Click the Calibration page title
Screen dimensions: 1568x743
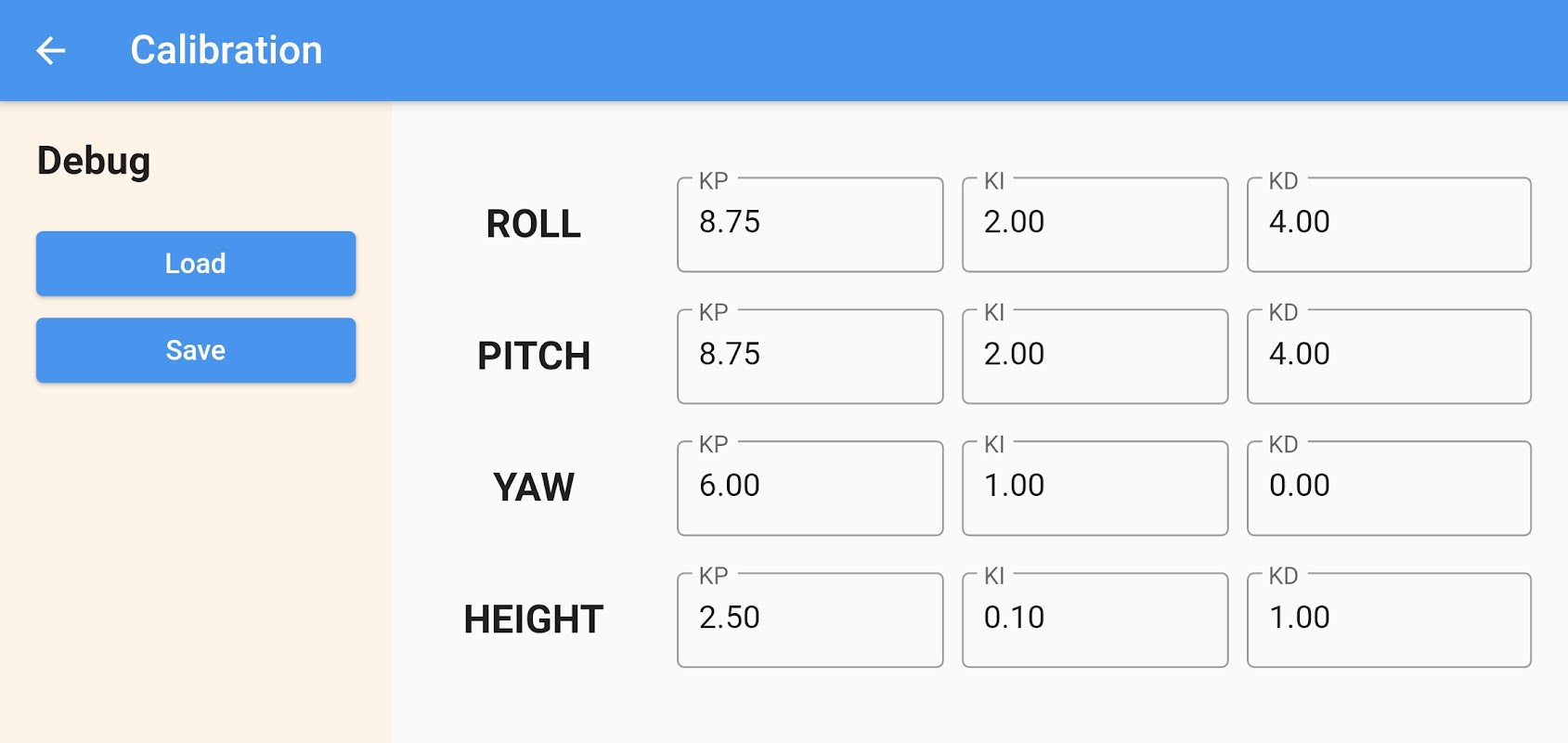(226, 50)
